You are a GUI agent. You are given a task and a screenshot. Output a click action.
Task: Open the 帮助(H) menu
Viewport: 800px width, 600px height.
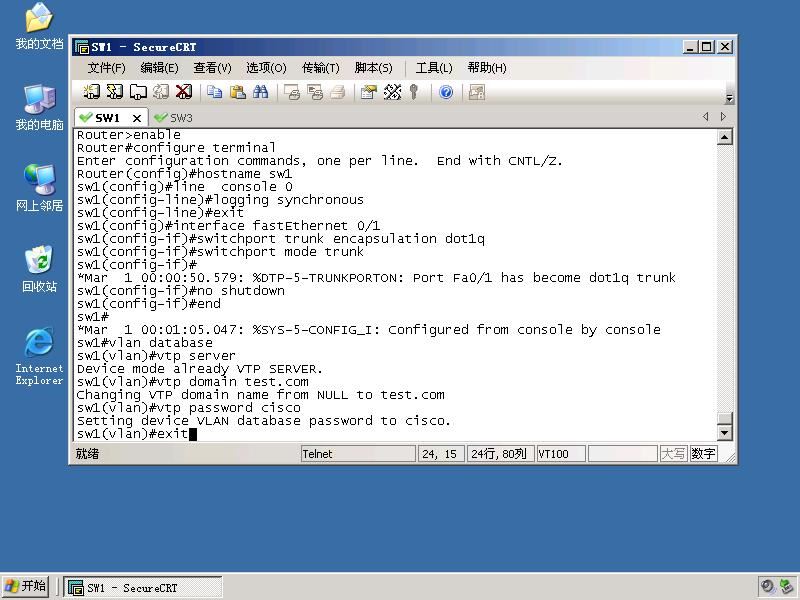click(x=487, y=68)
